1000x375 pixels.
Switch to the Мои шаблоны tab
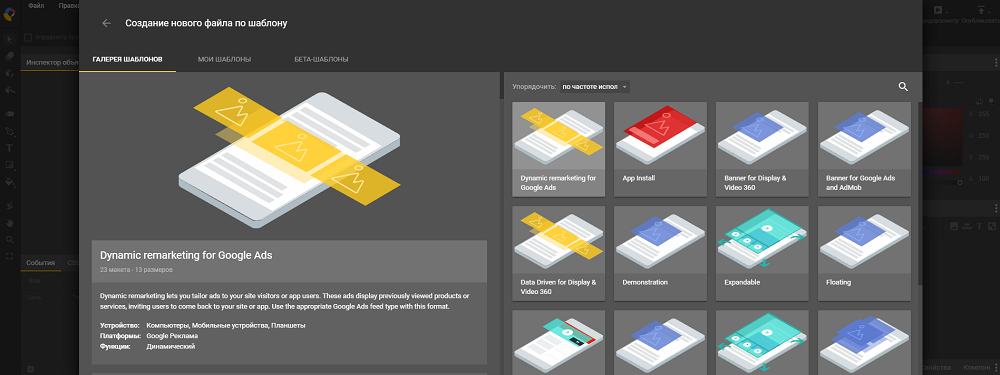pyautogui.click(x=224, y=59)
